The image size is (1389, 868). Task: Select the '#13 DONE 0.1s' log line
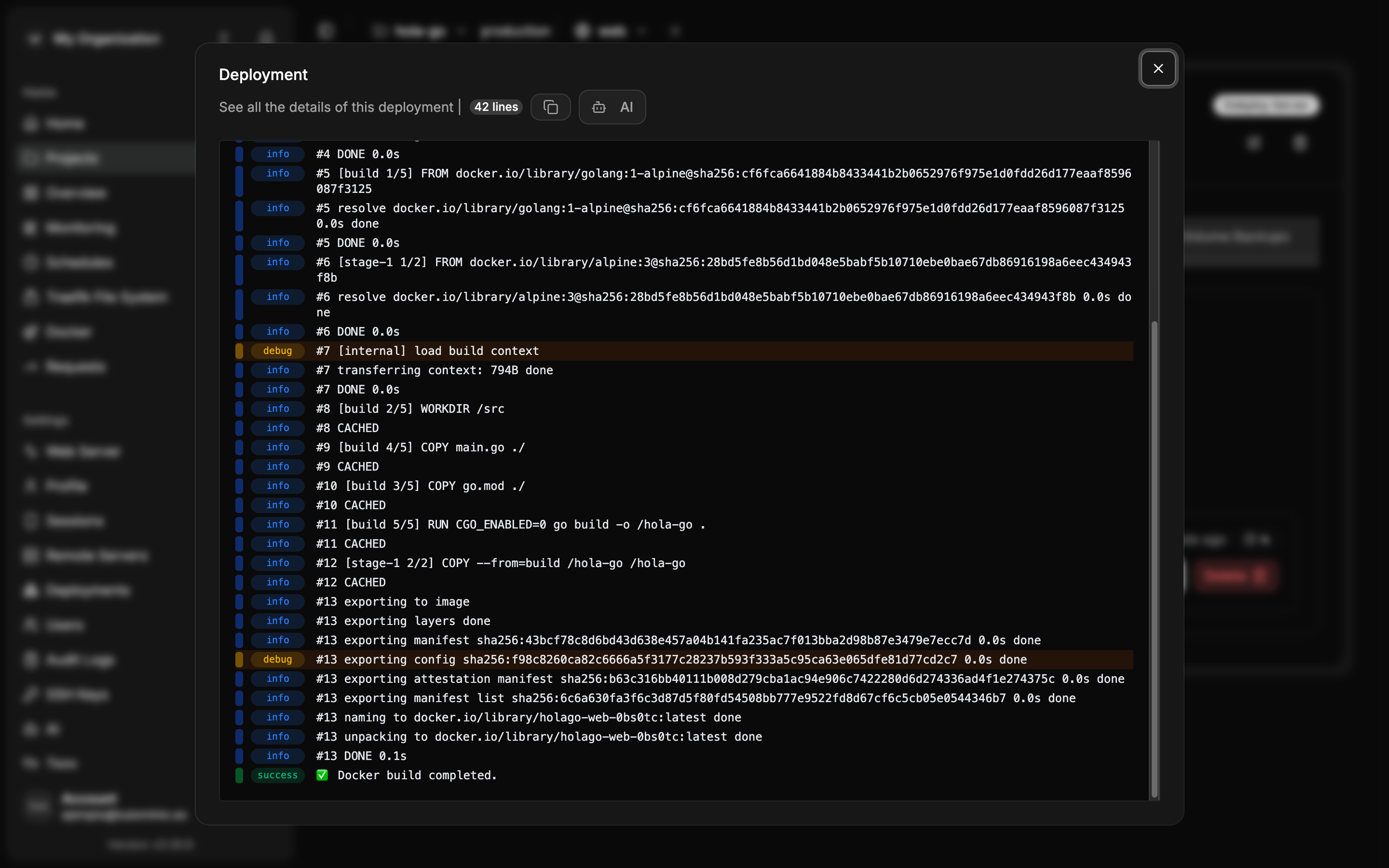click(684, 756)
